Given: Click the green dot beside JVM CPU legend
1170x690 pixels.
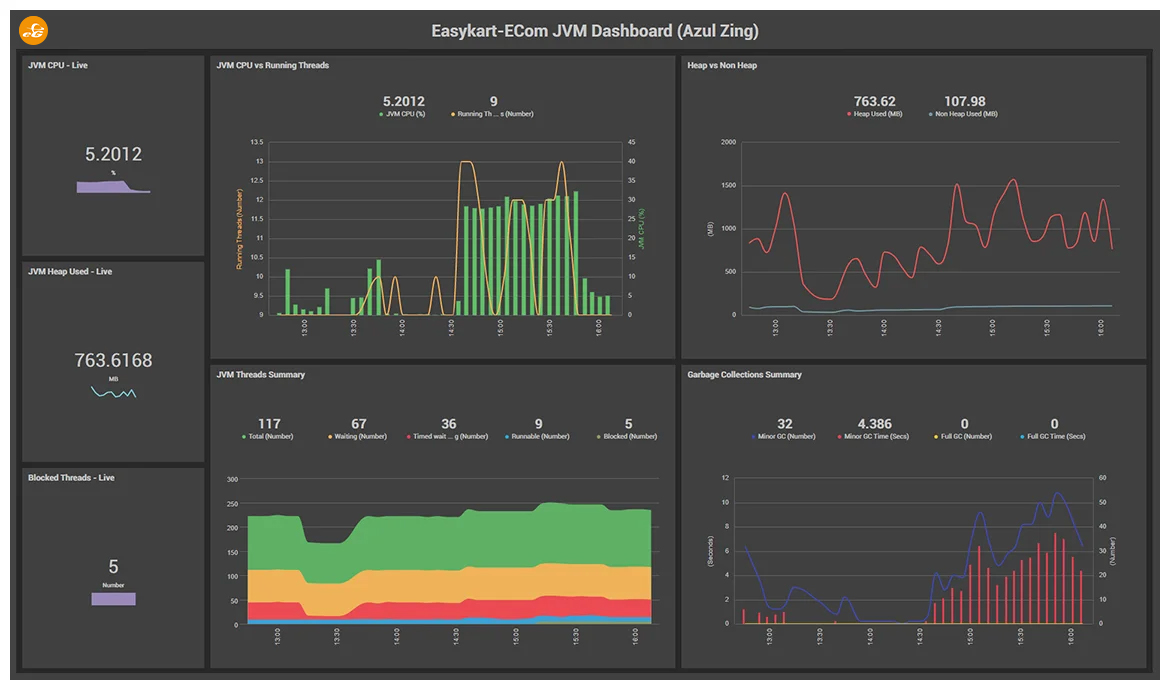Looking at the screenshot, I should (380, 112).
